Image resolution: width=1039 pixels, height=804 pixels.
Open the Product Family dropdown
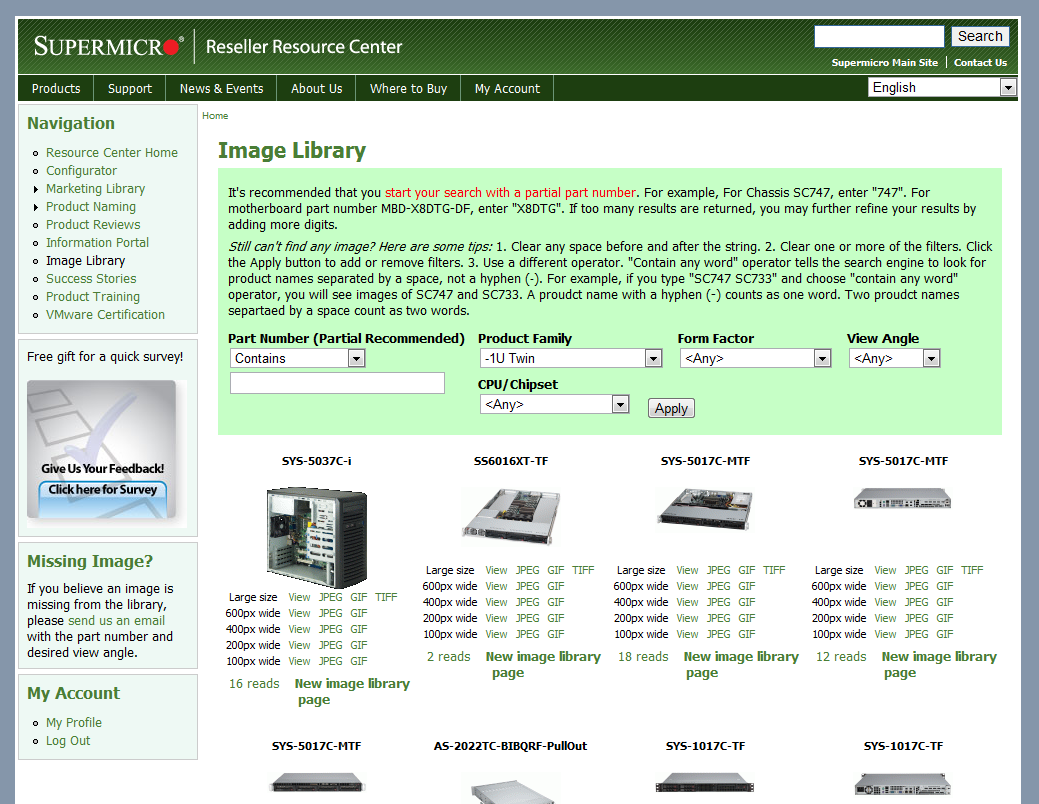click(571, 359)
